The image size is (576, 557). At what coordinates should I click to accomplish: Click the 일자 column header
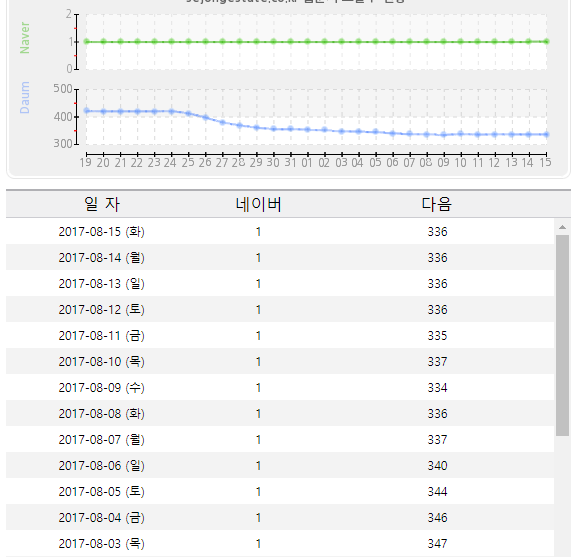click(x=102, y=204)
